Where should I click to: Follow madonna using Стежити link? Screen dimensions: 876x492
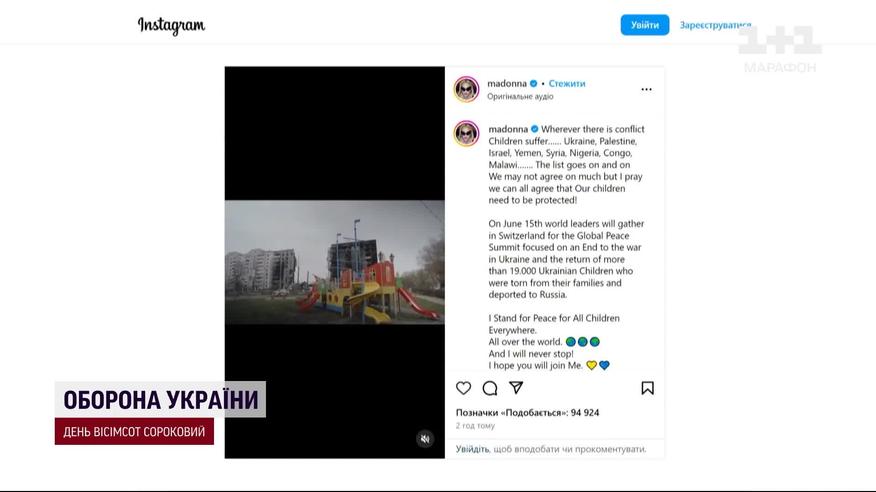coord(566,84)
